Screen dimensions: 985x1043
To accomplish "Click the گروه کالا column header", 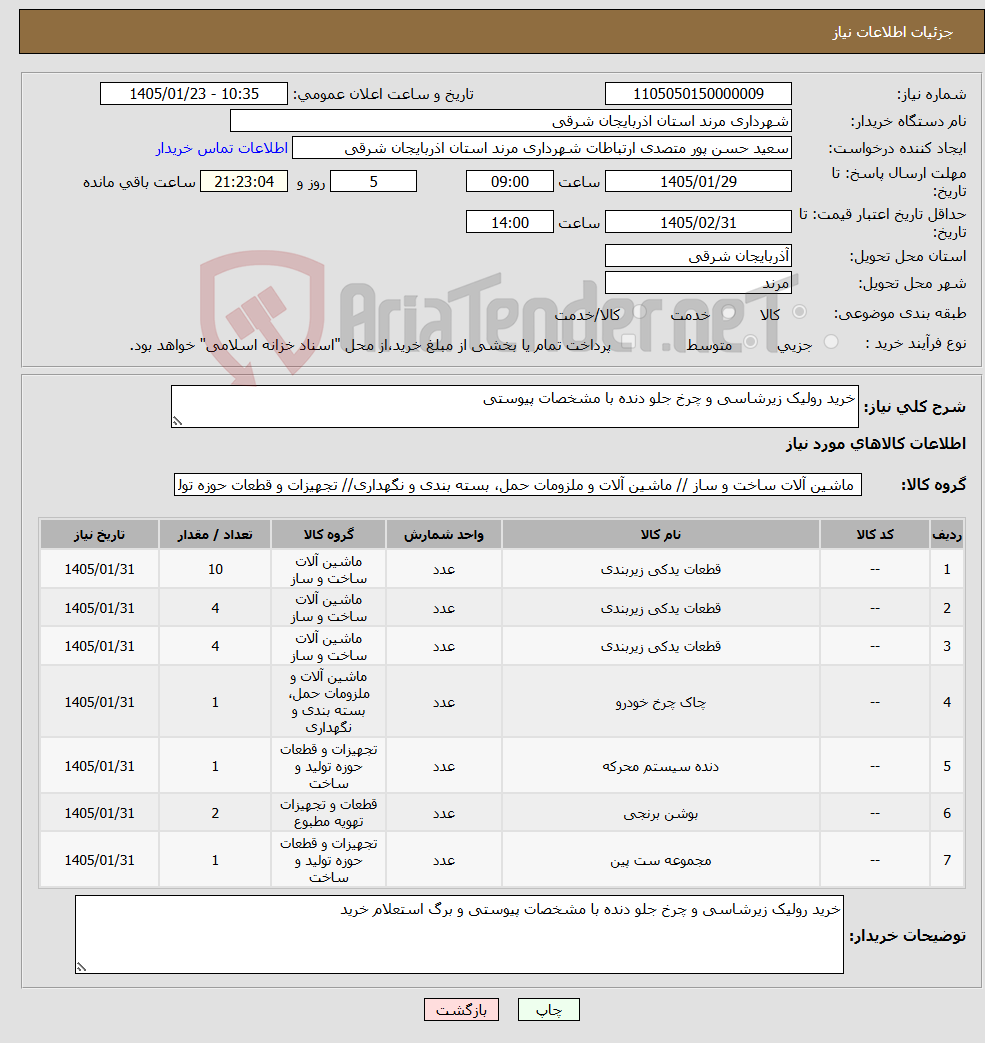I will [x=329, y=535].
